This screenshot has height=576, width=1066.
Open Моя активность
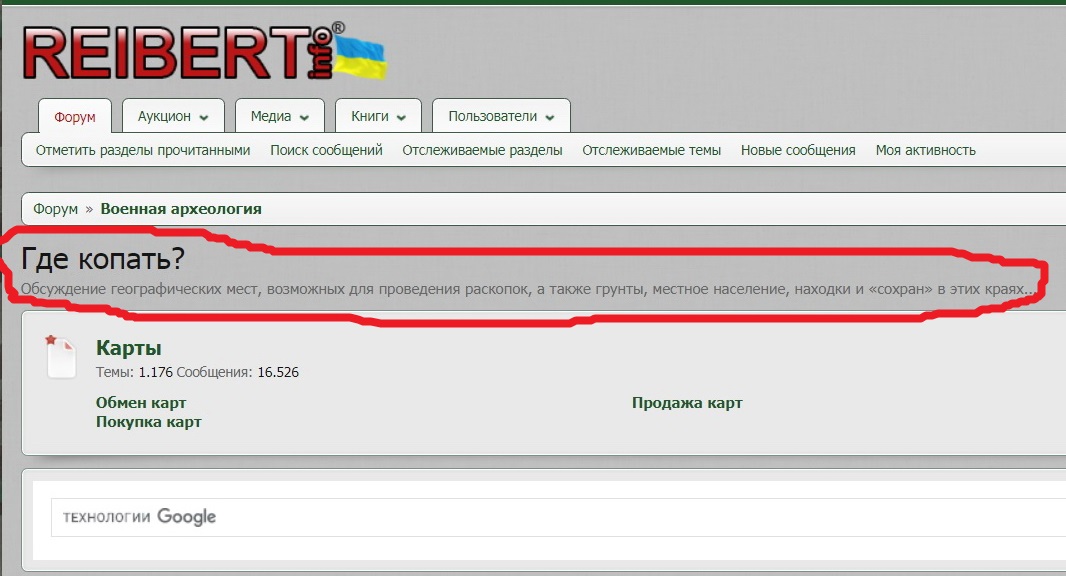(x=925, y=150)
